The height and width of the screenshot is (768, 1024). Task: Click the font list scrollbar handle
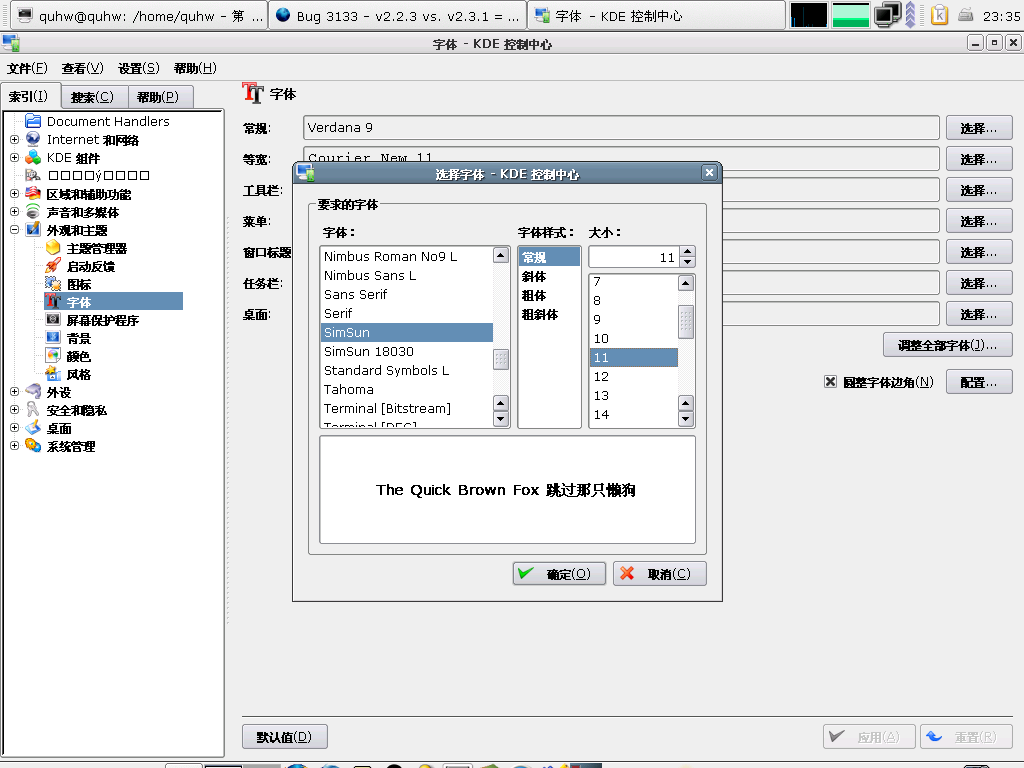pos(501,359)
